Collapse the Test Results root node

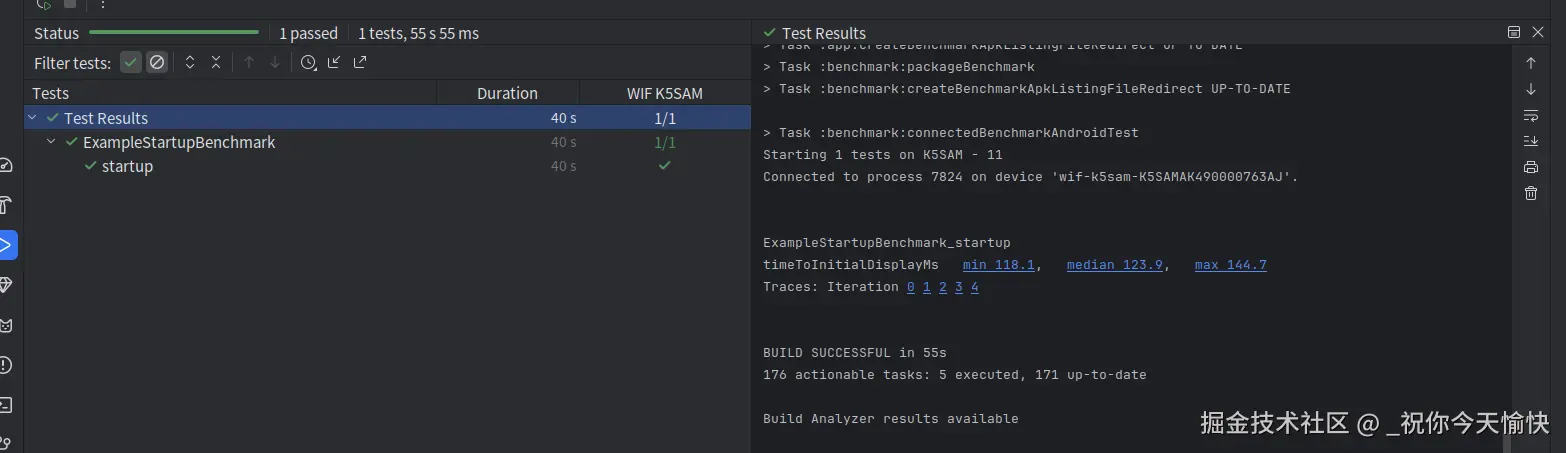click(x=33, y=118)
